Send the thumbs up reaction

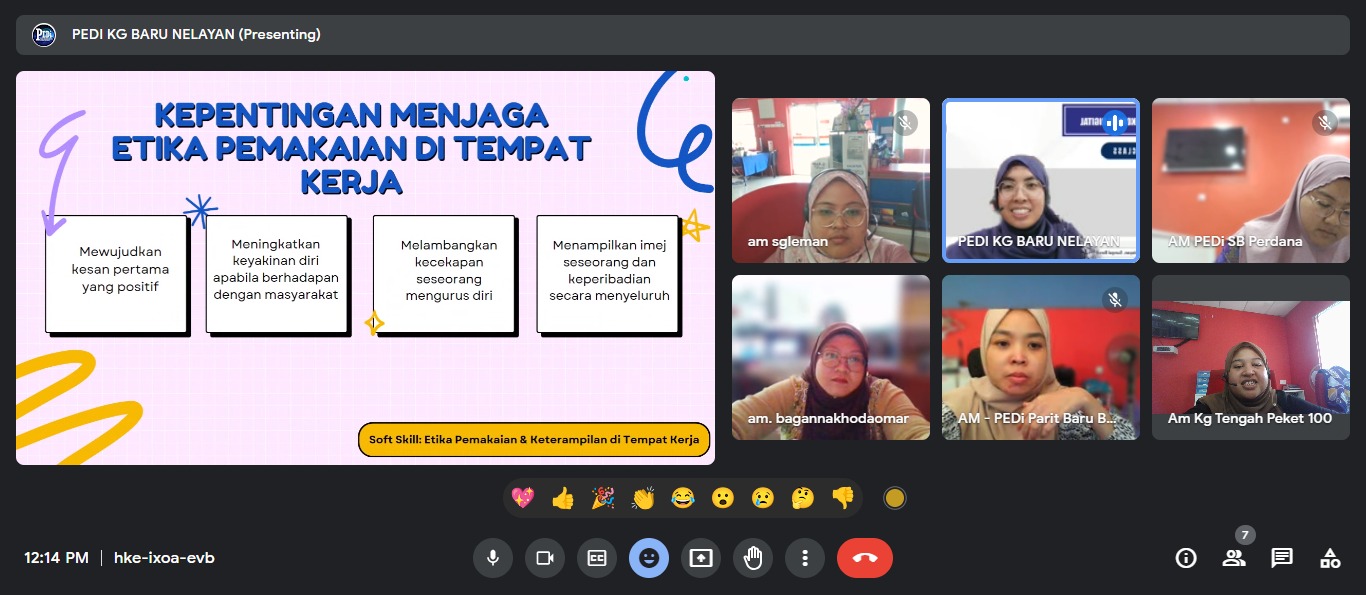(x=563, y=497)
